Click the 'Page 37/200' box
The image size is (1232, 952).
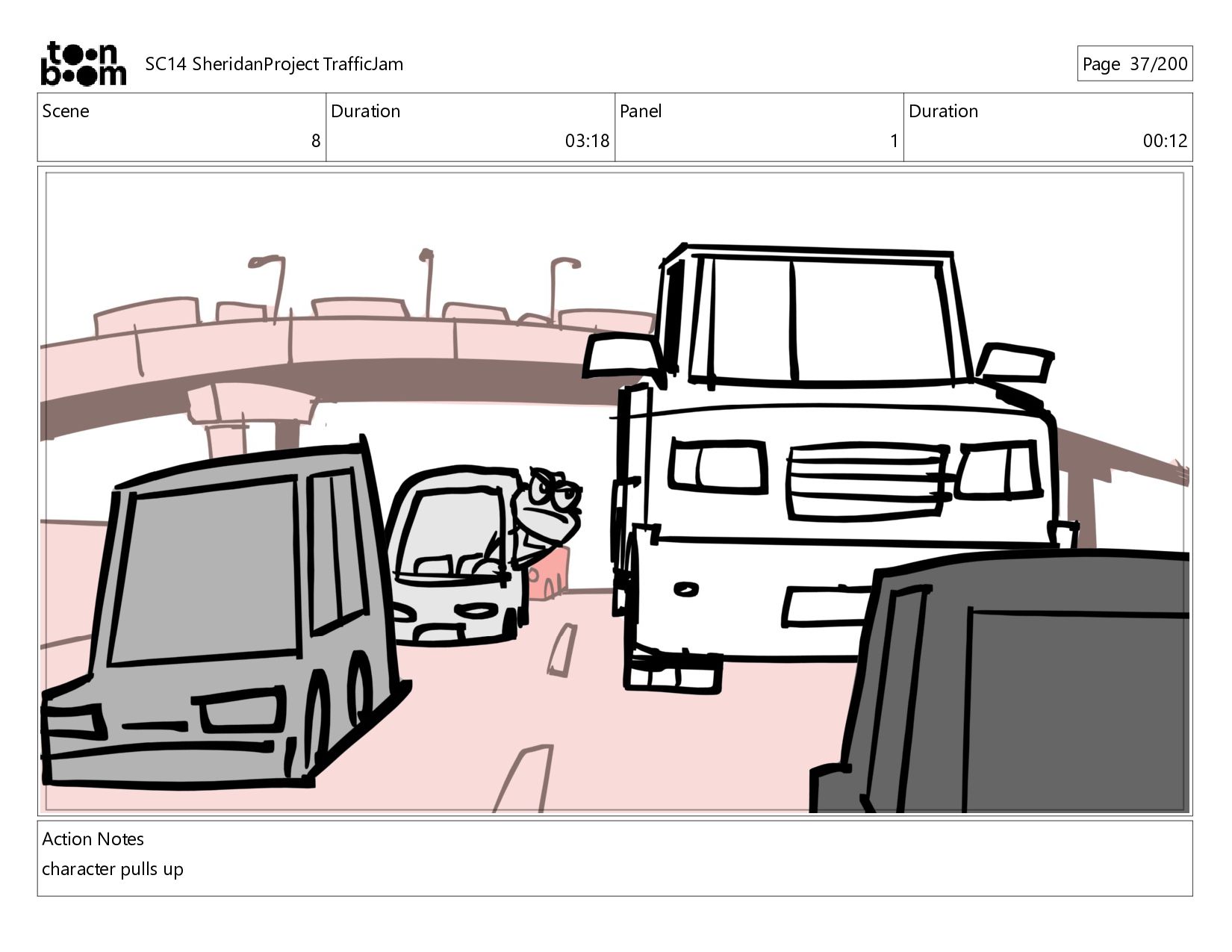click(1134, 63)
